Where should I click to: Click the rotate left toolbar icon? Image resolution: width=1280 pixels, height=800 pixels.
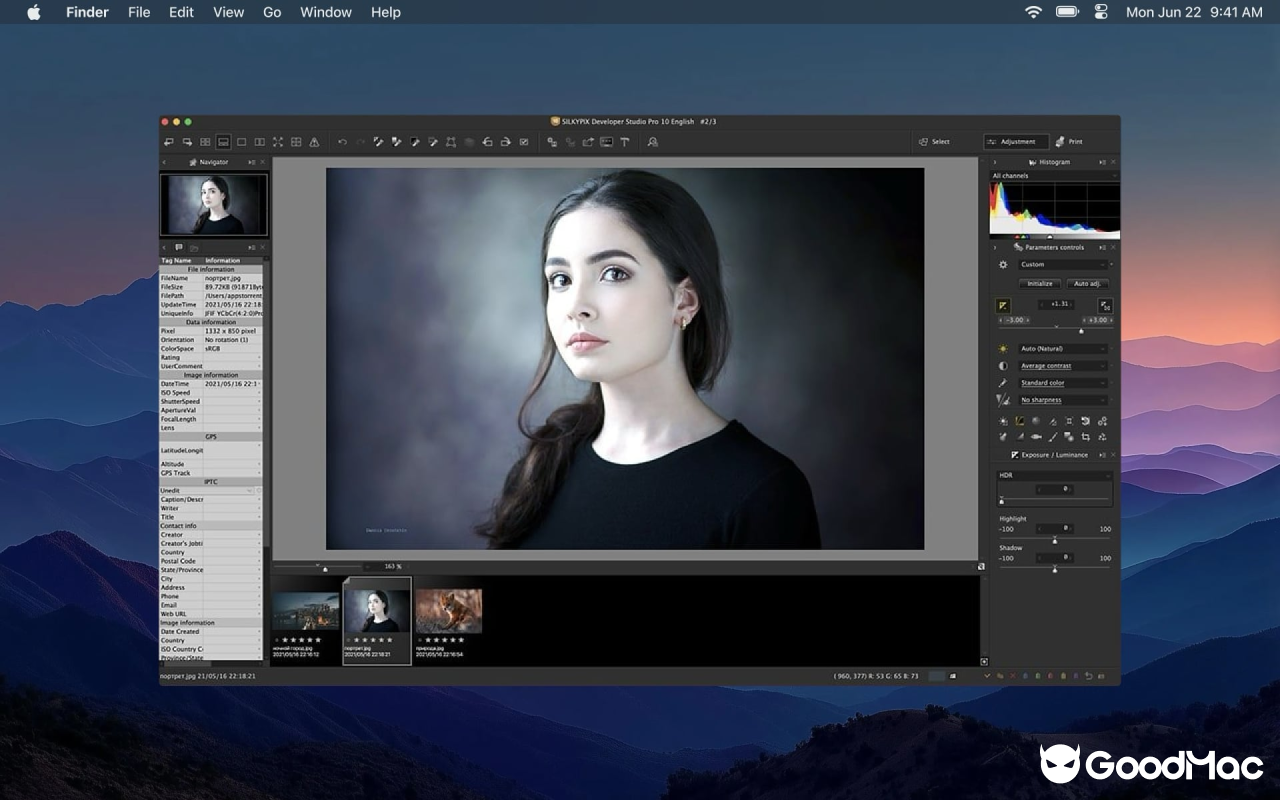[x=487, y=142]
